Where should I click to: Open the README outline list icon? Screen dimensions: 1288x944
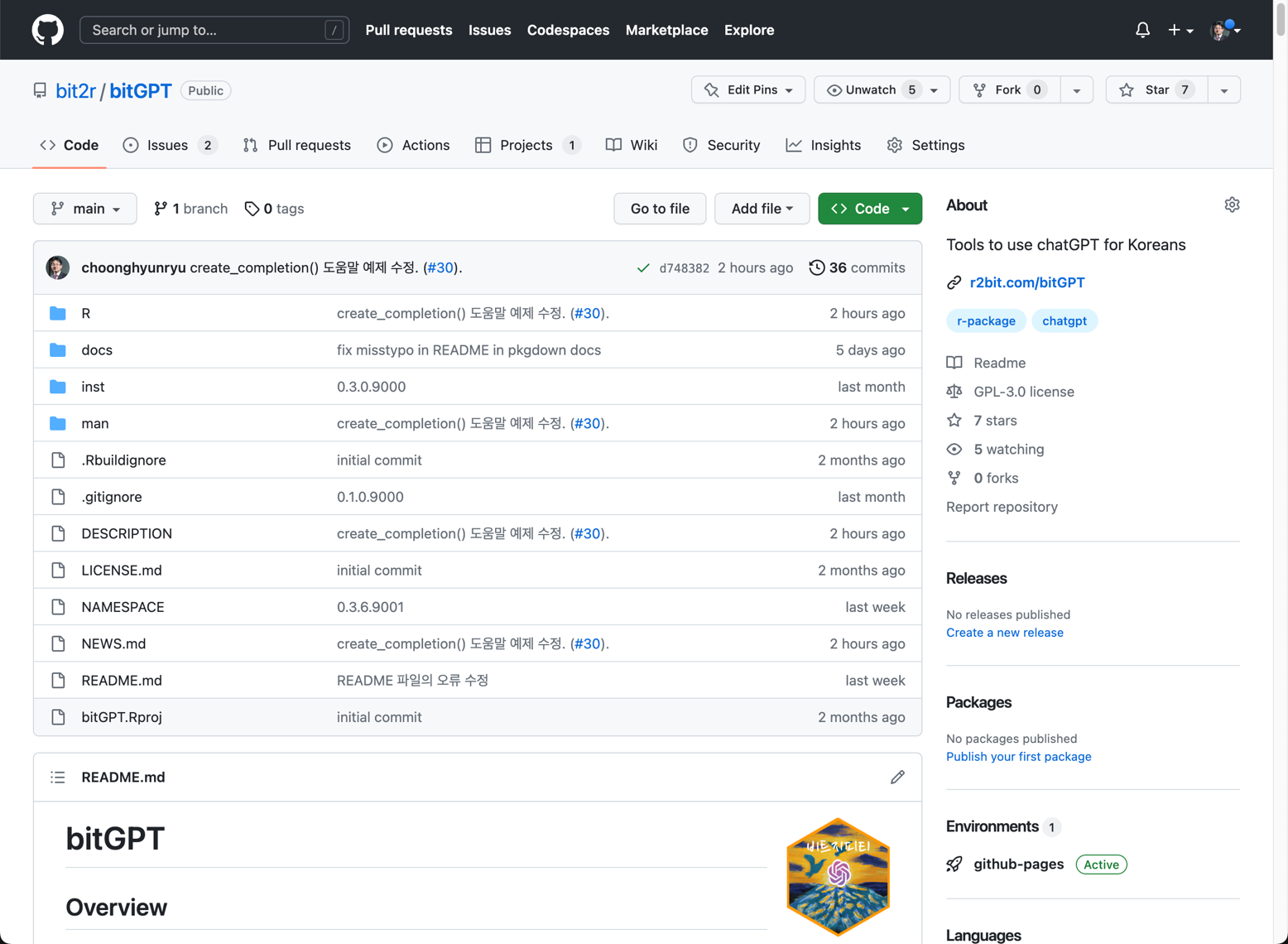point(58,777)
